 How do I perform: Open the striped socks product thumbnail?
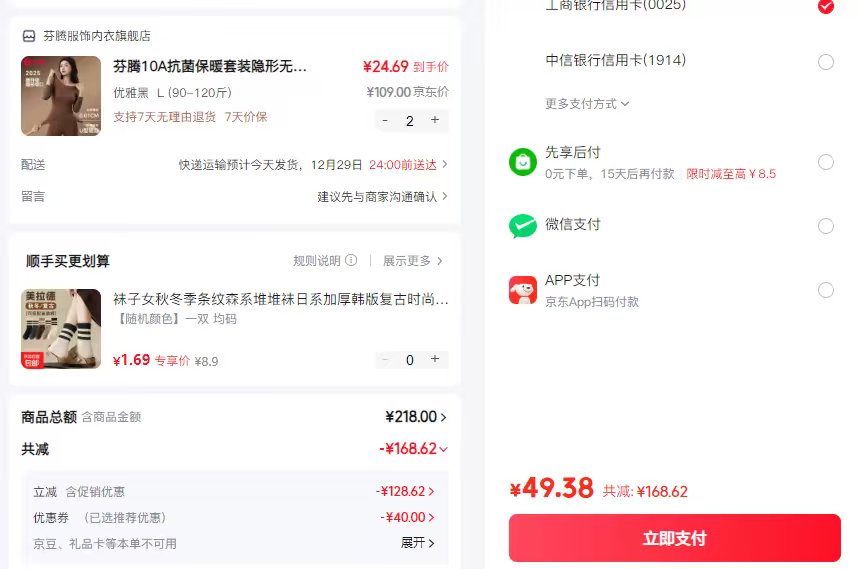pos(61,329)
